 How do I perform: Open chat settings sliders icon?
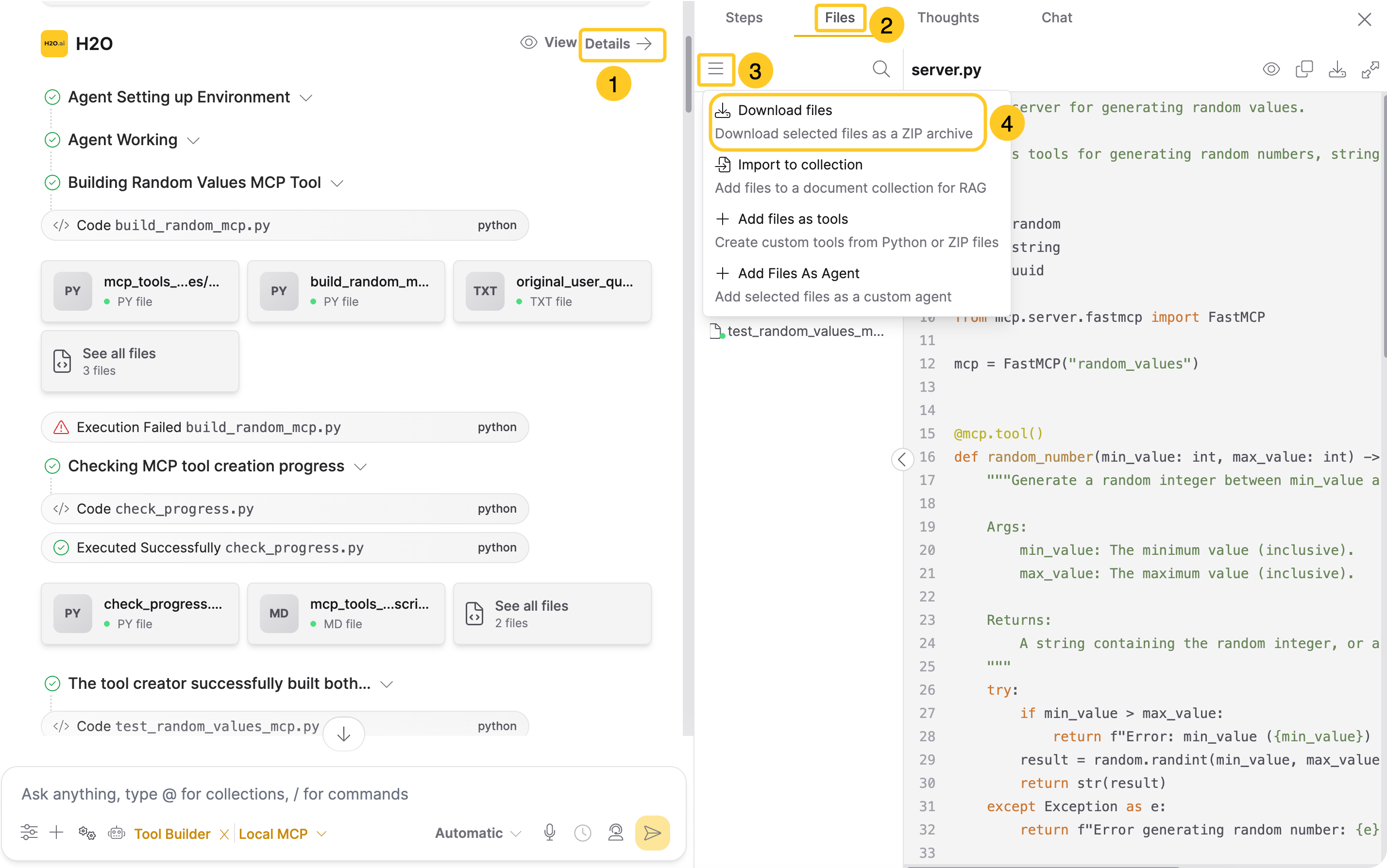coord(29,833)
